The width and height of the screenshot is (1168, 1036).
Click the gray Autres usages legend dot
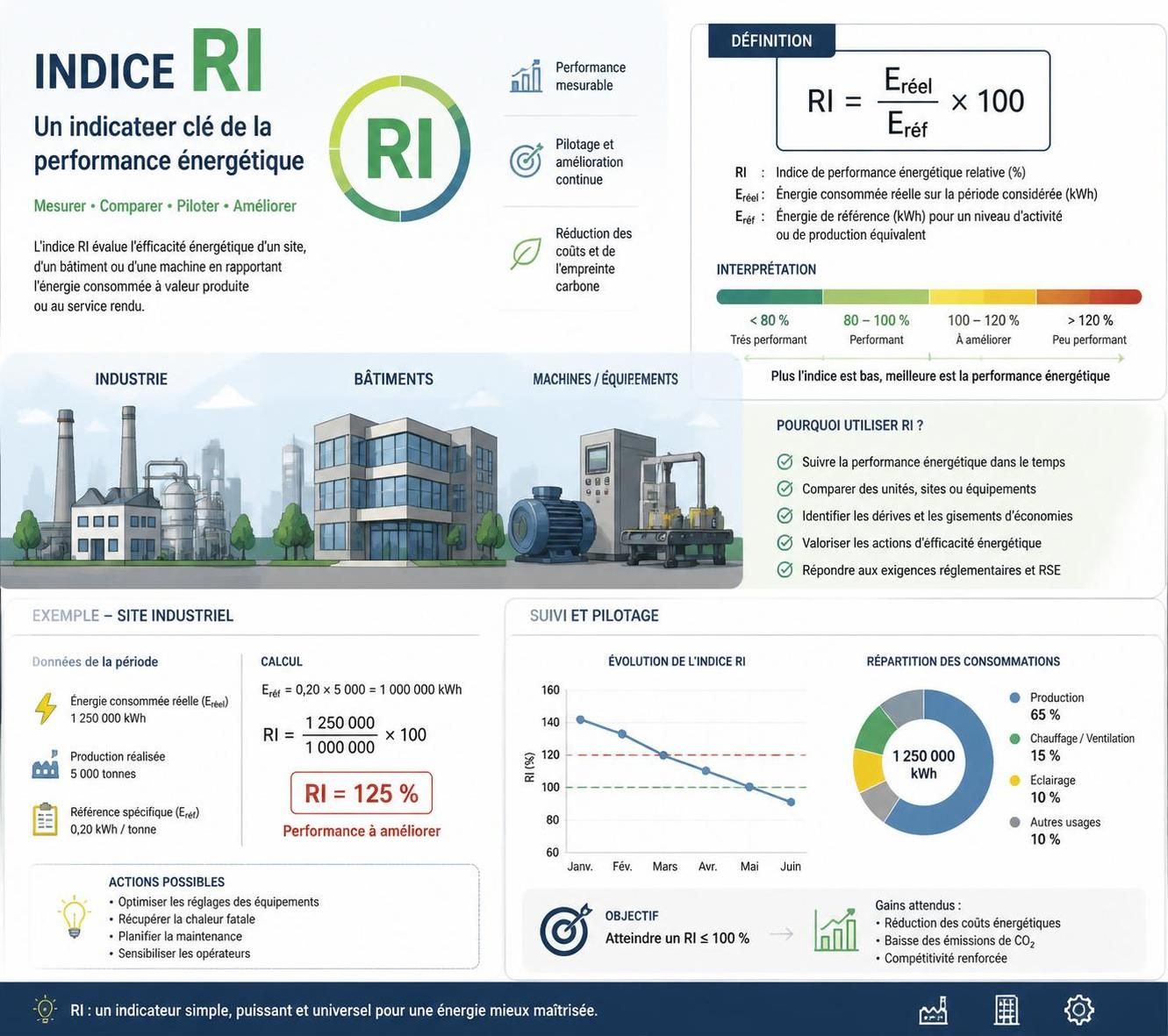[x=1015, y=822]
